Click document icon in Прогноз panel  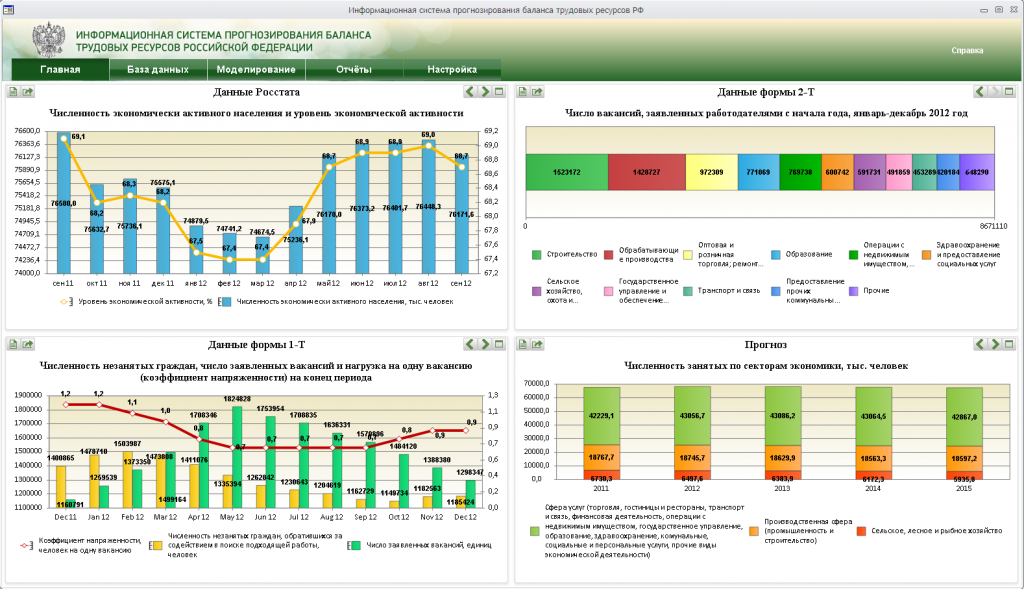pyautogui.click(x=523, y=344)
